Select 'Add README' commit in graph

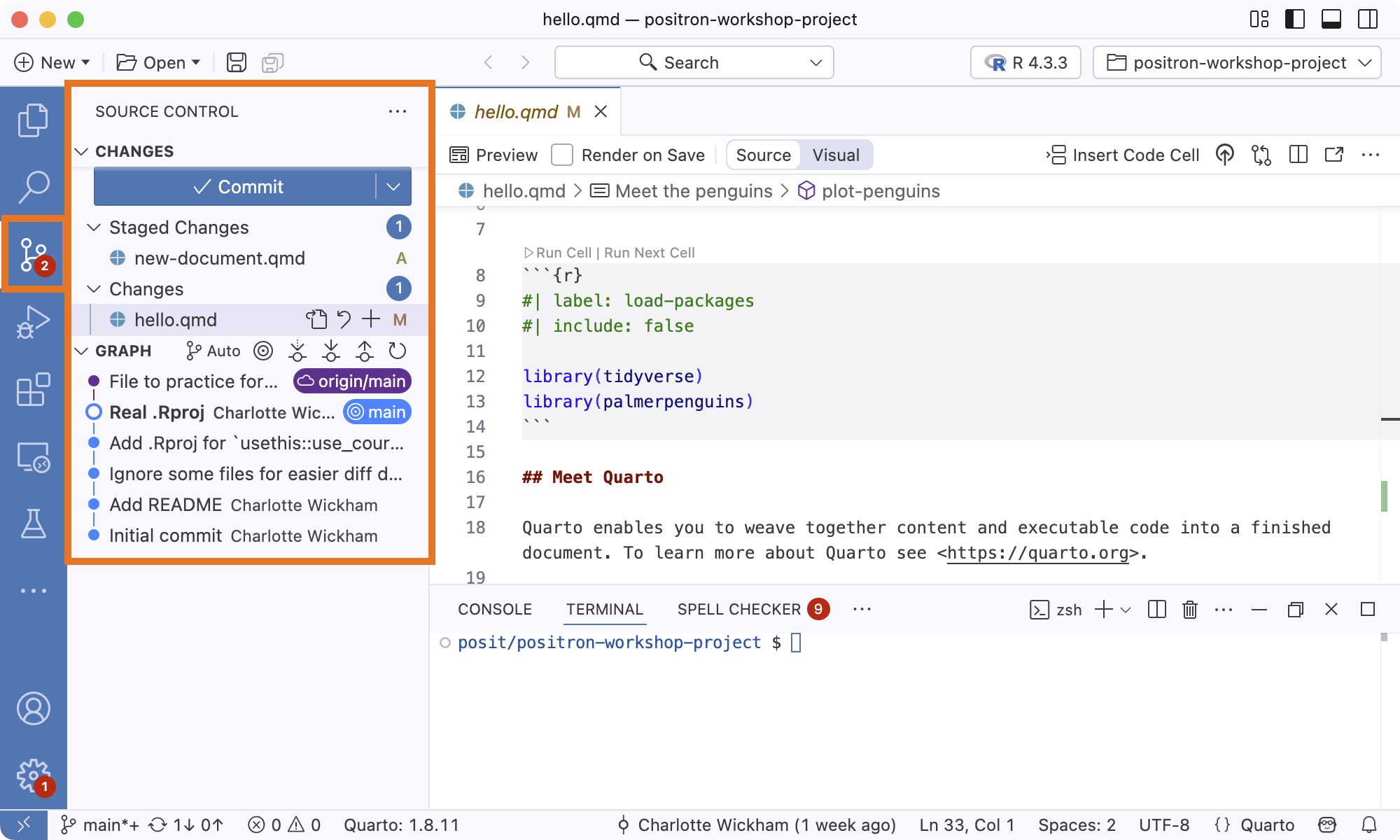point(249,505)
